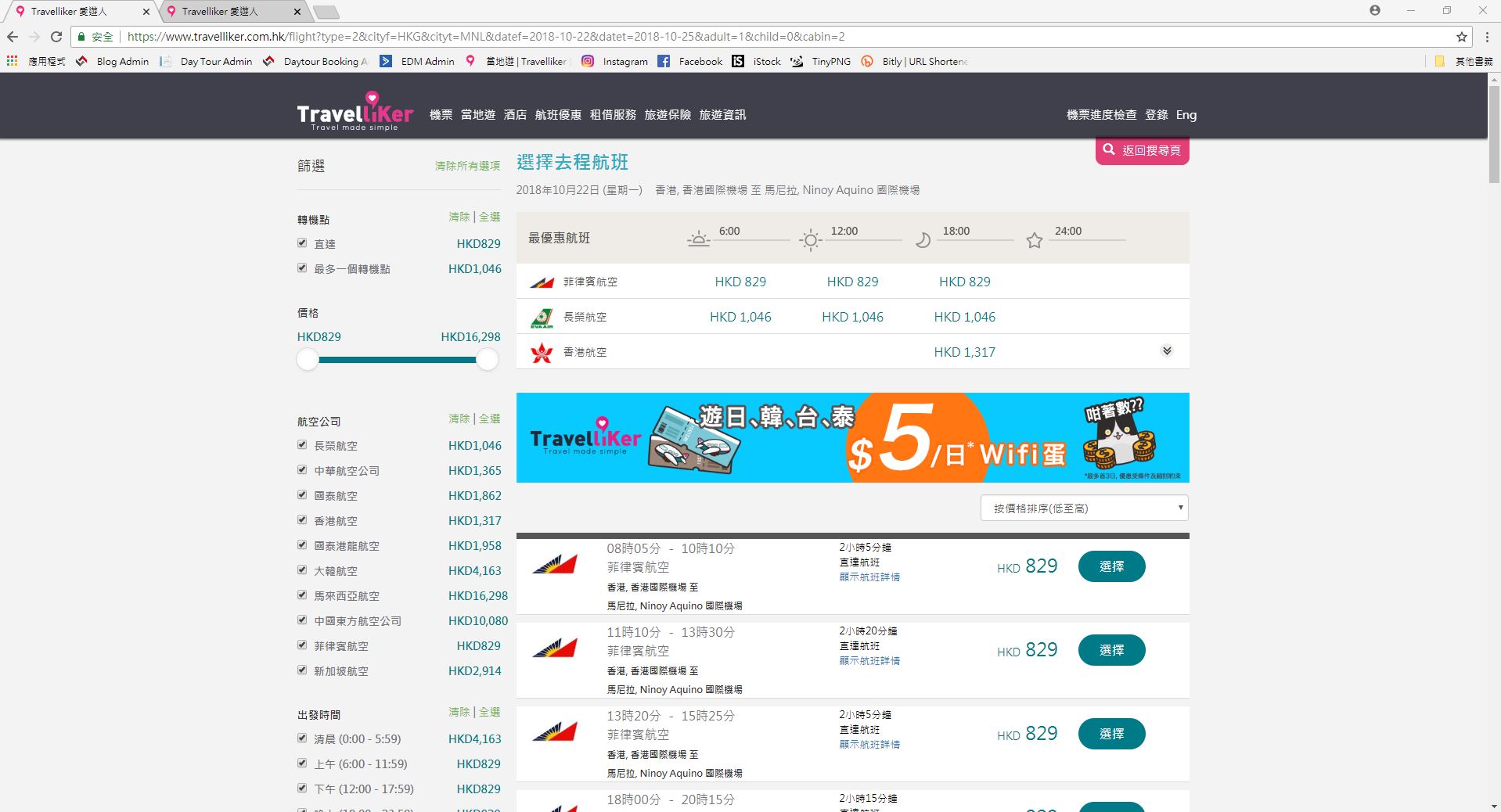This screenshot has width=1501, height=812.
Task: Open the Blog Admin bookmark
Action: [x=112, y=61]
